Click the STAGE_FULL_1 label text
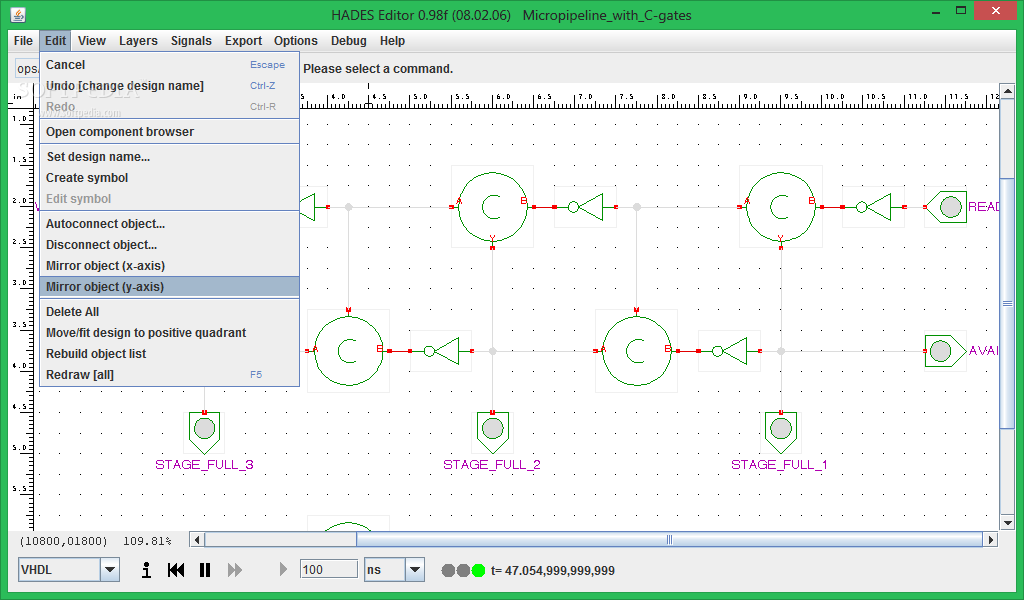The height and width of the screenshot is (600, 1024). [x=779, y=465]
